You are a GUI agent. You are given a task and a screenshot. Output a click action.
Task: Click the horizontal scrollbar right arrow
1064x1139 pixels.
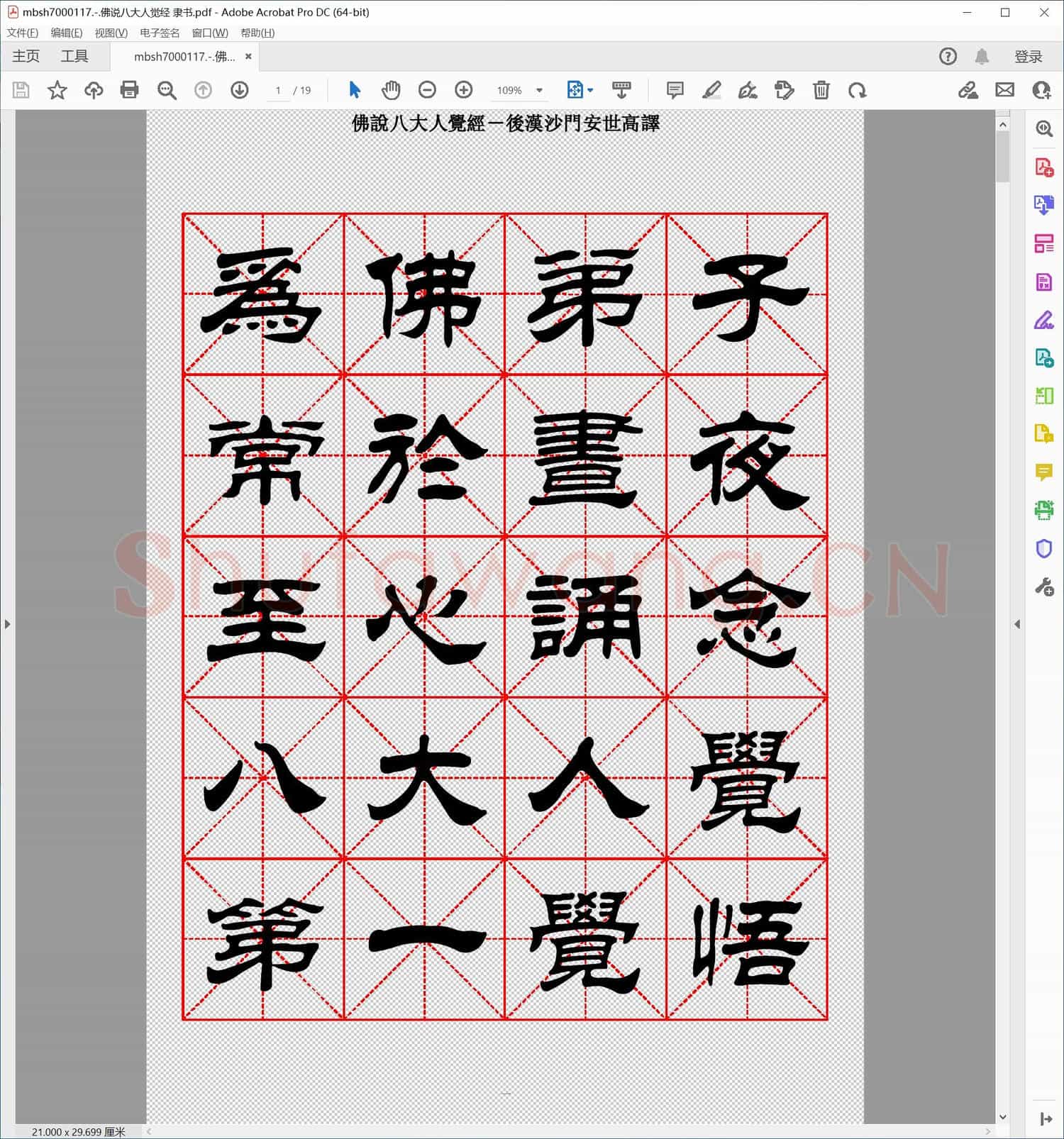[987, 1131]
